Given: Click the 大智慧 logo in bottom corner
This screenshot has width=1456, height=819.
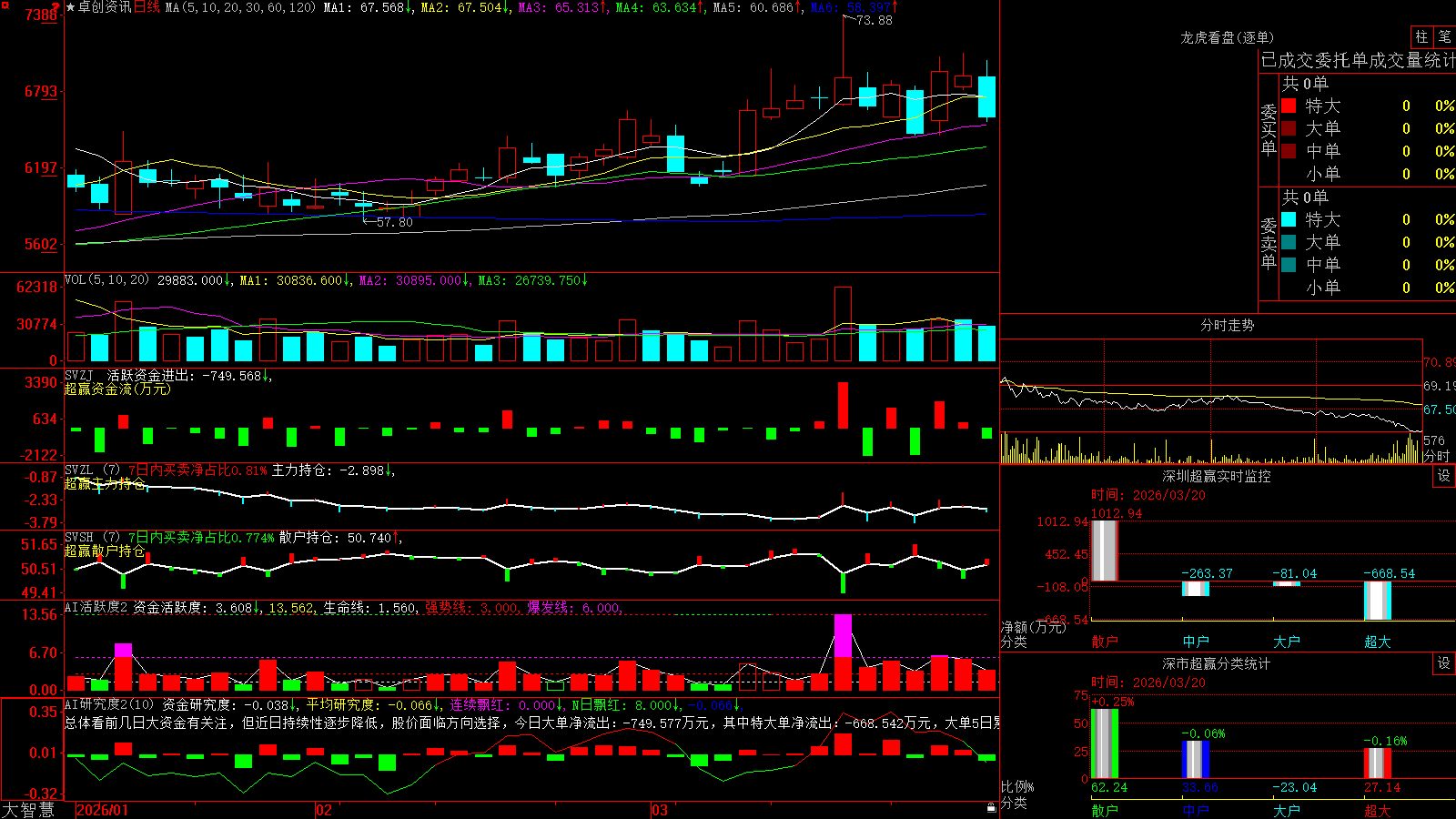Looking at the screenshot, I should [x=28, y=810].
